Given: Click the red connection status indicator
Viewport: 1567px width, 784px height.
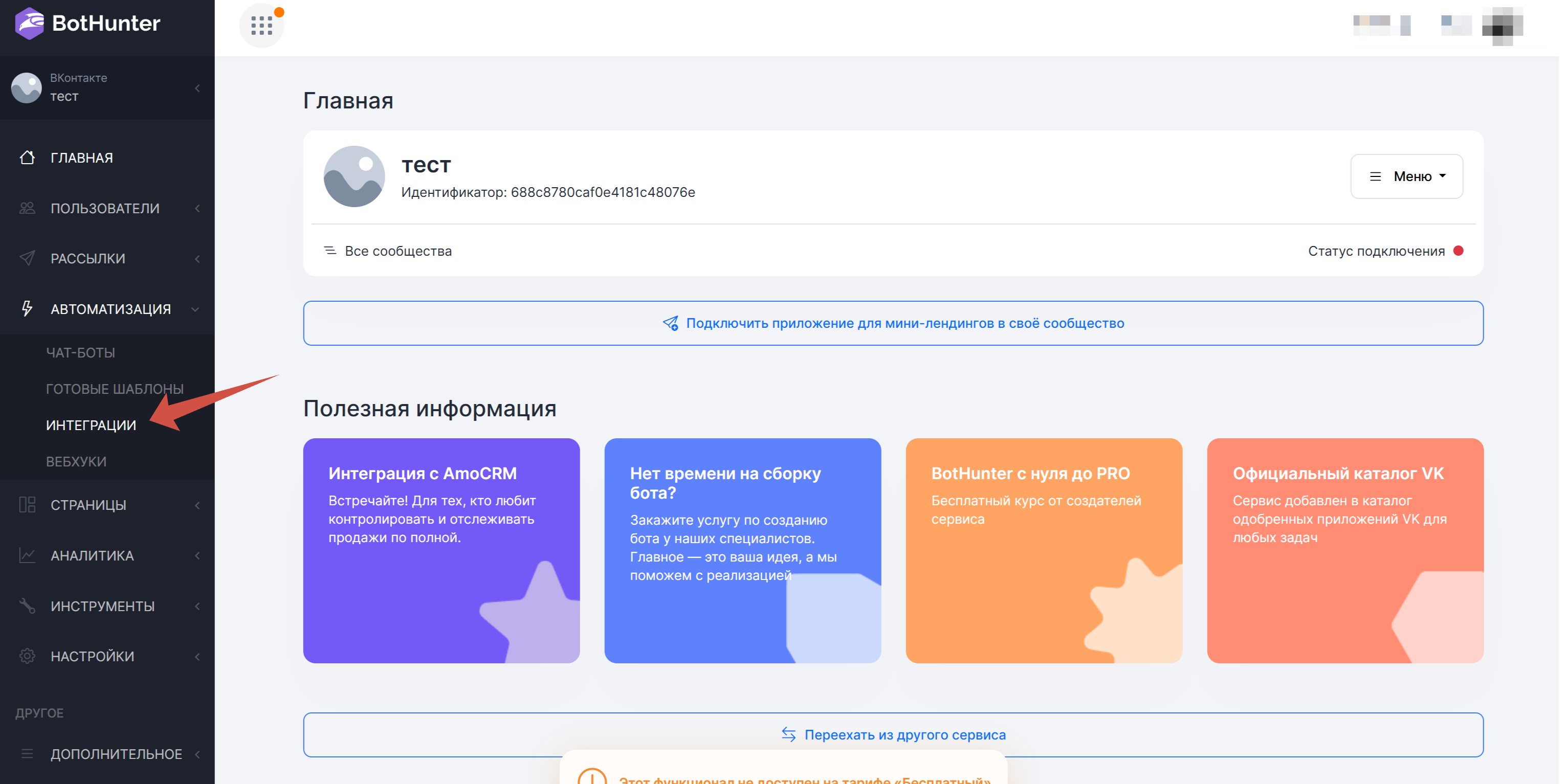Looking at the screenshot, I should 1458,251.
